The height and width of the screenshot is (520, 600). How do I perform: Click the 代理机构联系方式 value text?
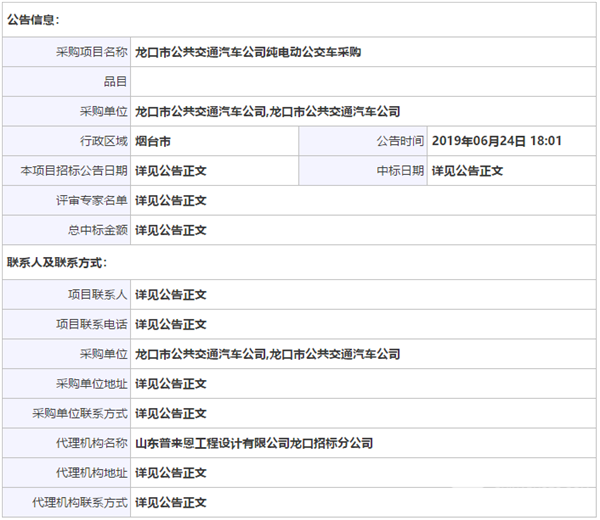pyautogui.click(x=170, y=502)
